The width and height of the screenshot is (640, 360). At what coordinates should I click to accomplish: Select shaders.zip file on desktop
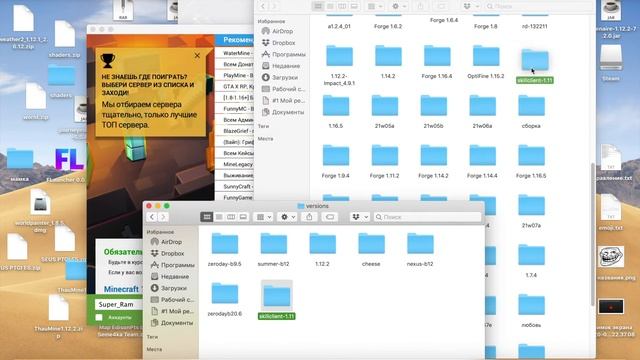click(x=64, y=39)
